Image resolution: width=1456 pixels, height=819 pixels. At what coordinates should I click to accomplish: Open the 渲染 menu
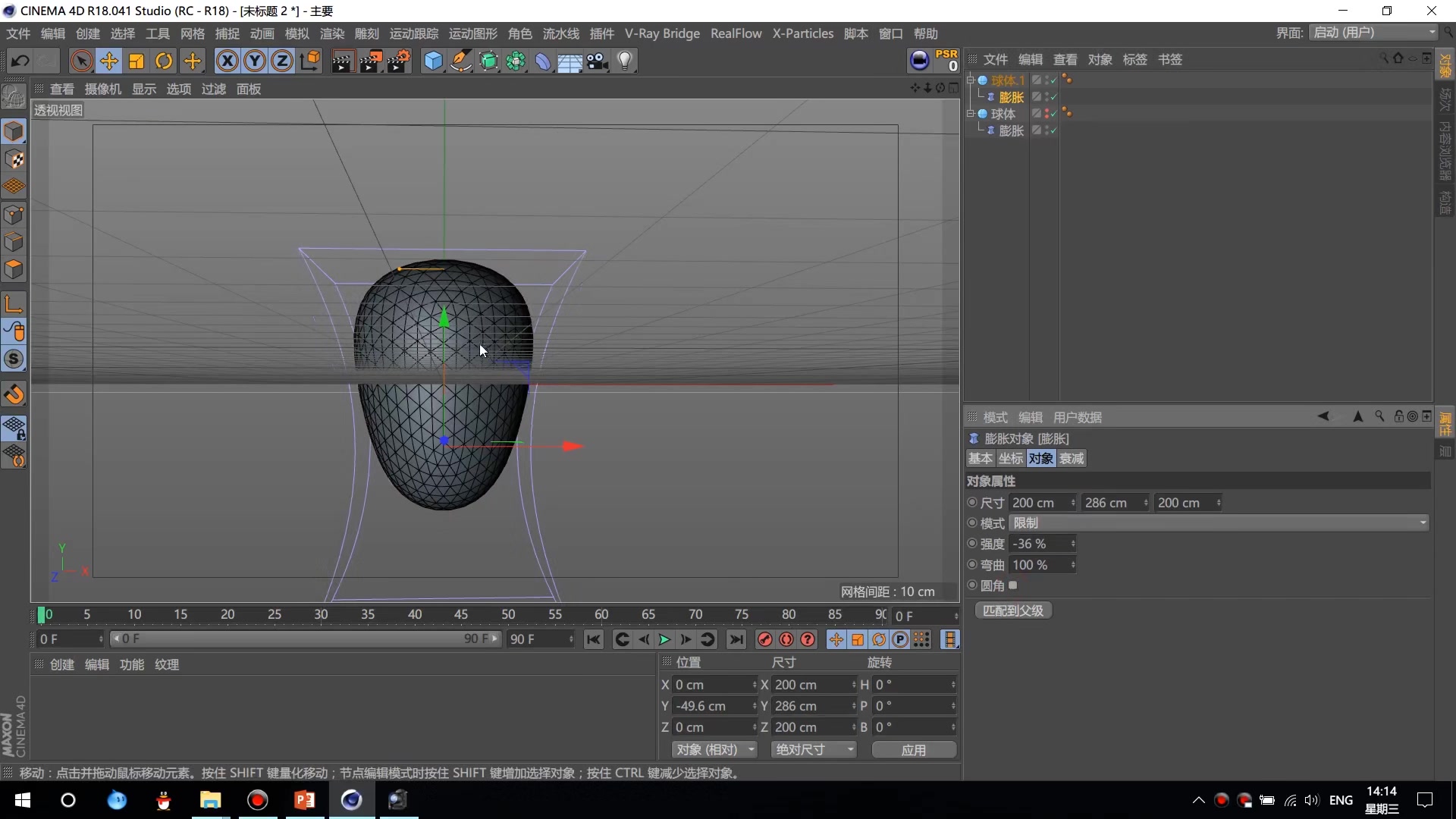(331, 33)
